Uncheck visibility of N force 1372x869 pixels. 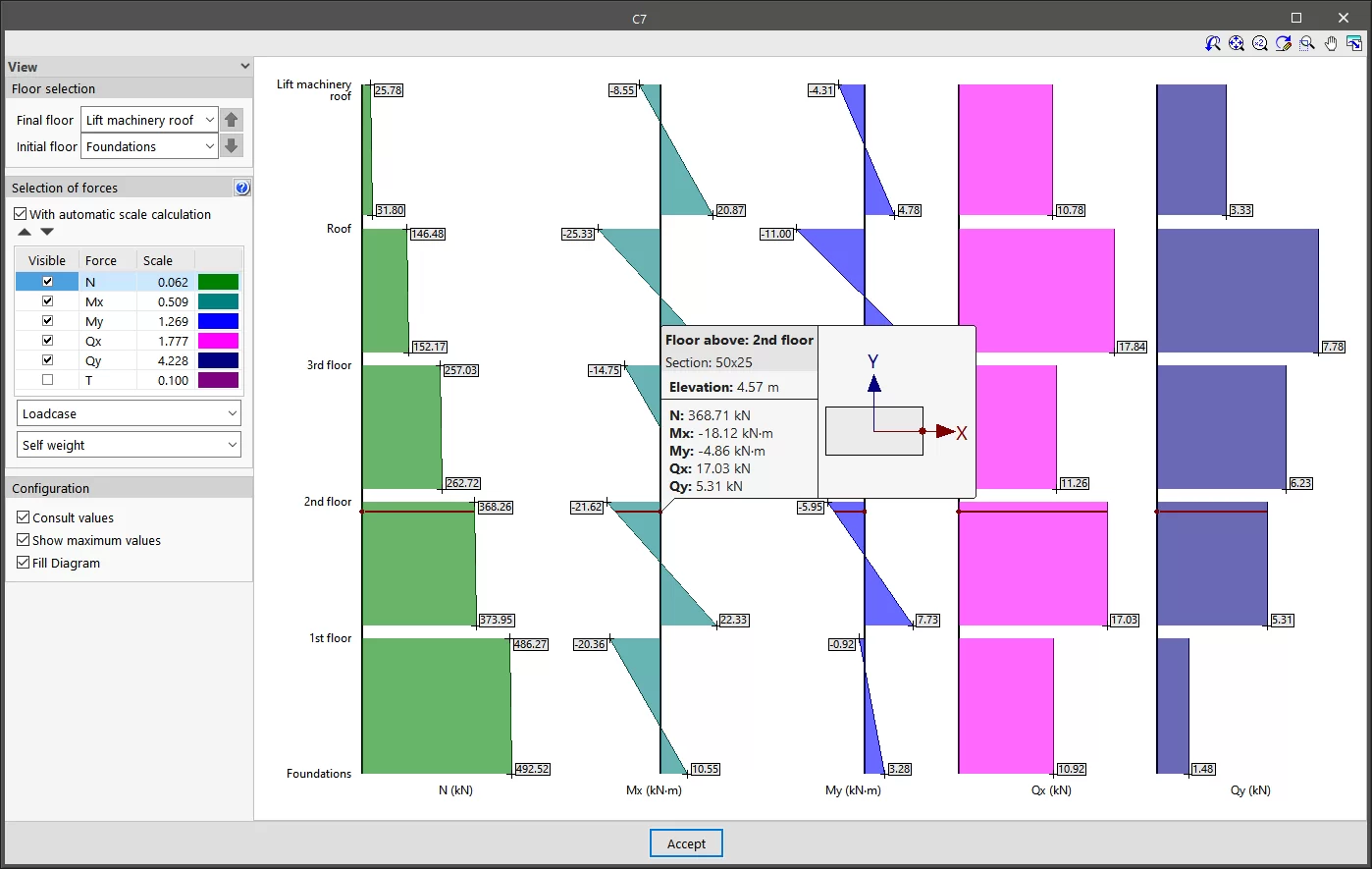tap(47, 282)
